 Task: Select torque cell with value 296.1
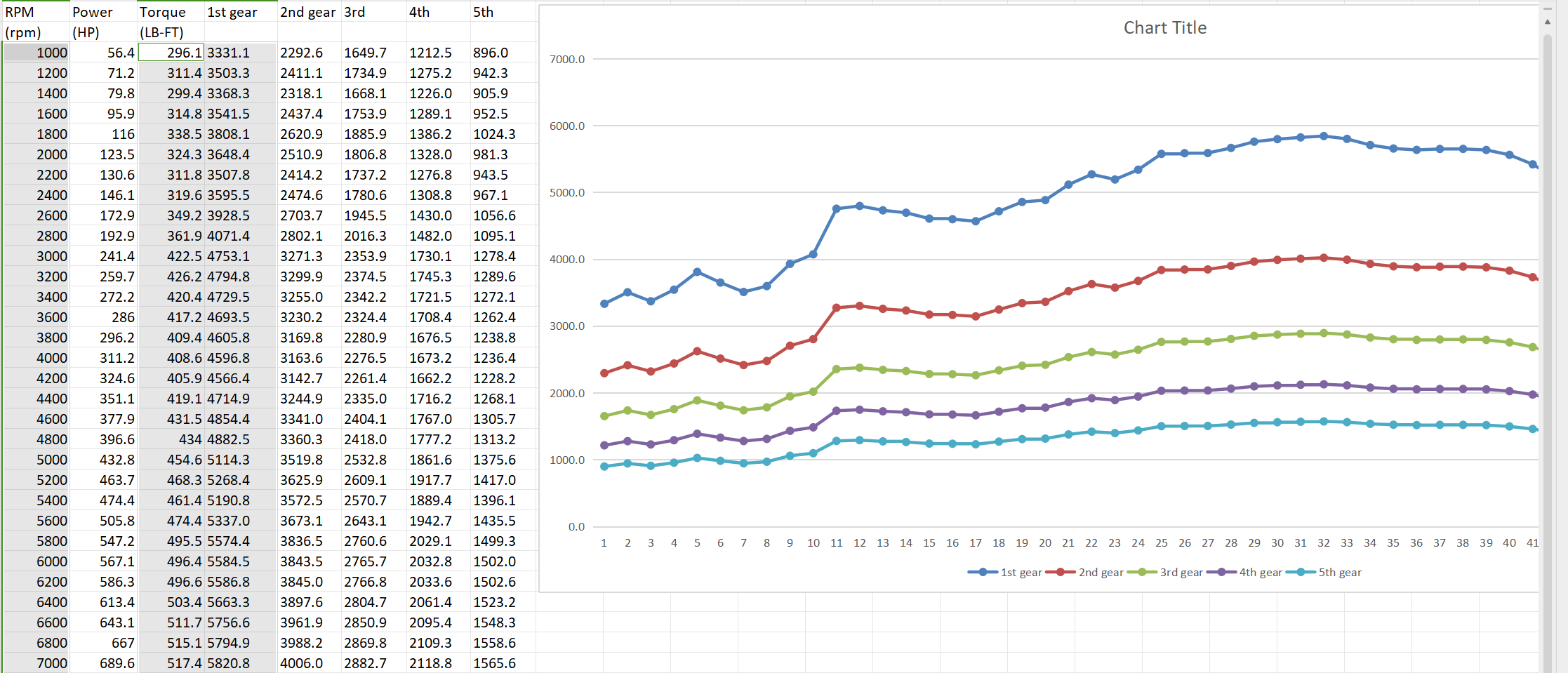(x=172, y=53)
